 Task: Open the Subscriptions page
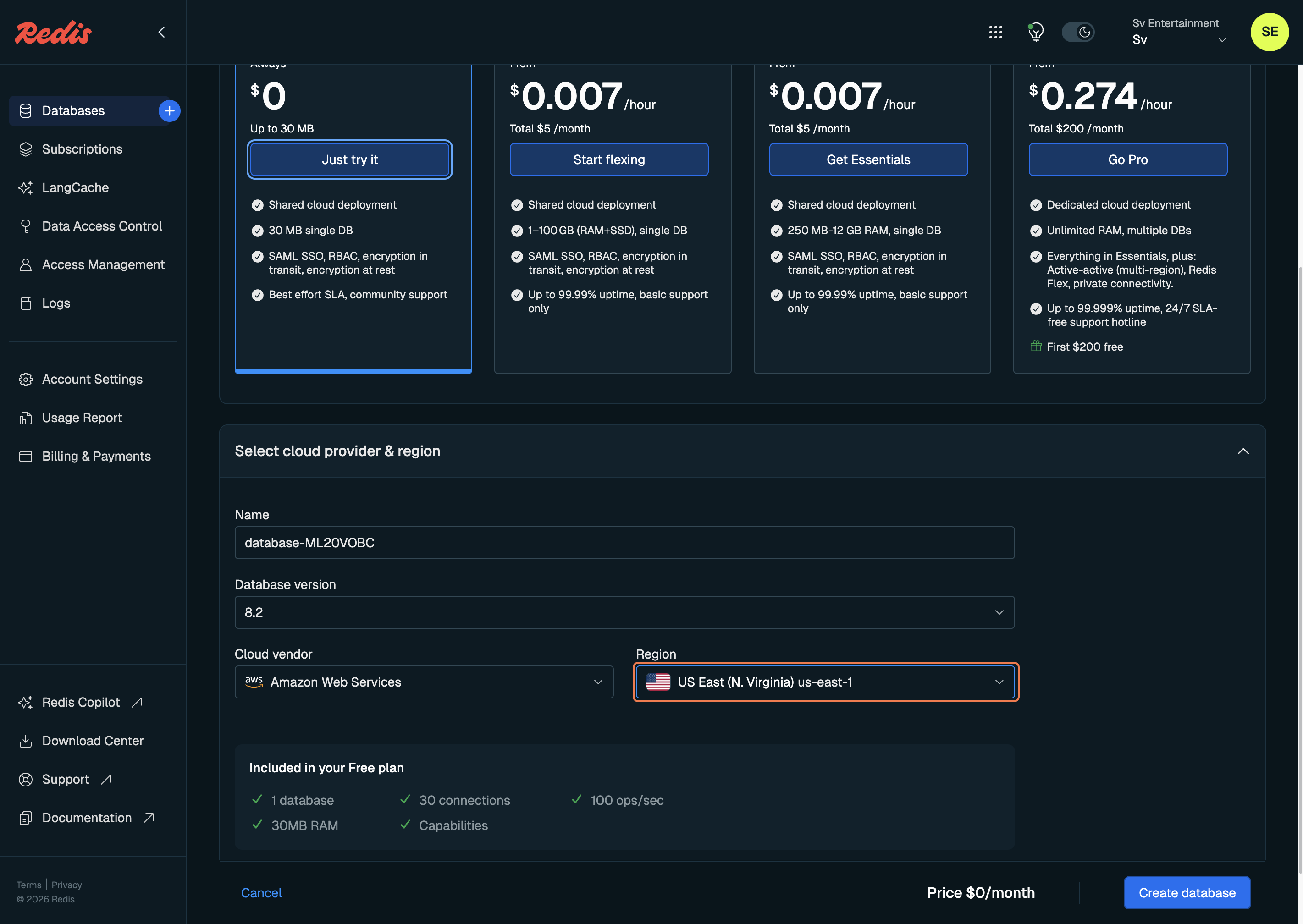click(82, 148)
